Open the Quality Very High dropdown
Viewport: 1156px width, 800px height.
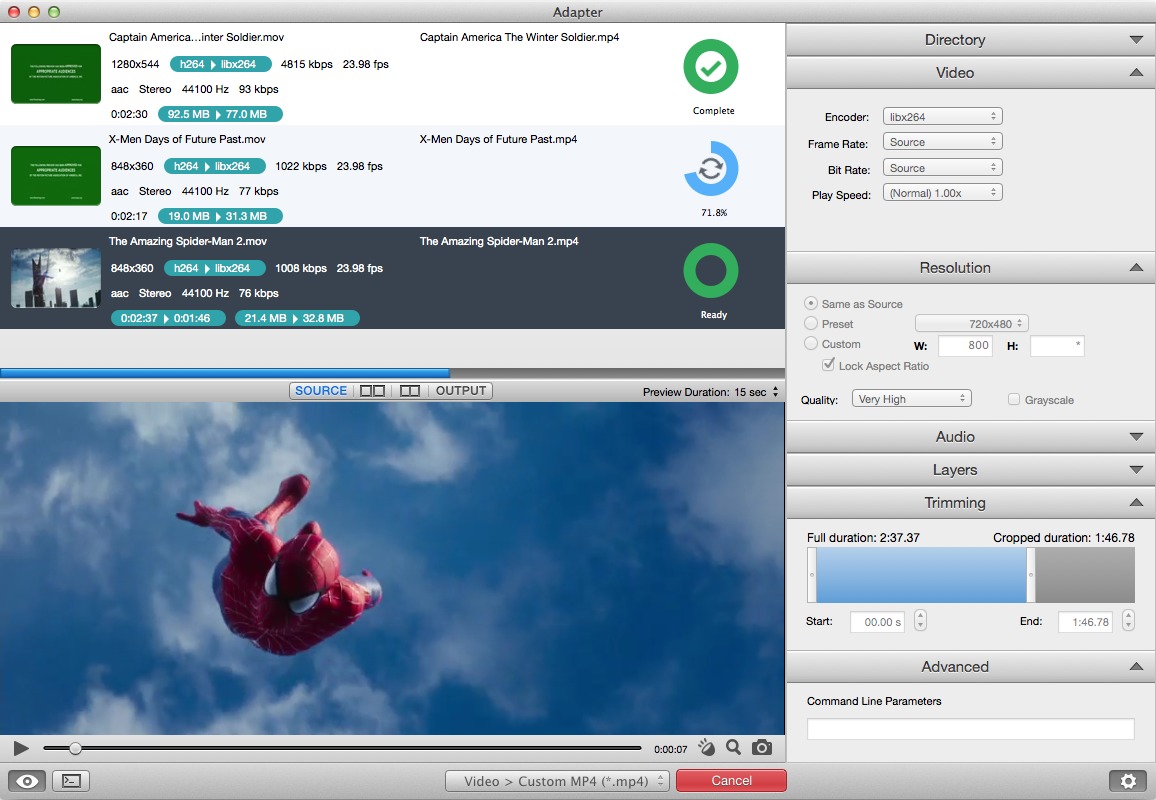(912, 399)
